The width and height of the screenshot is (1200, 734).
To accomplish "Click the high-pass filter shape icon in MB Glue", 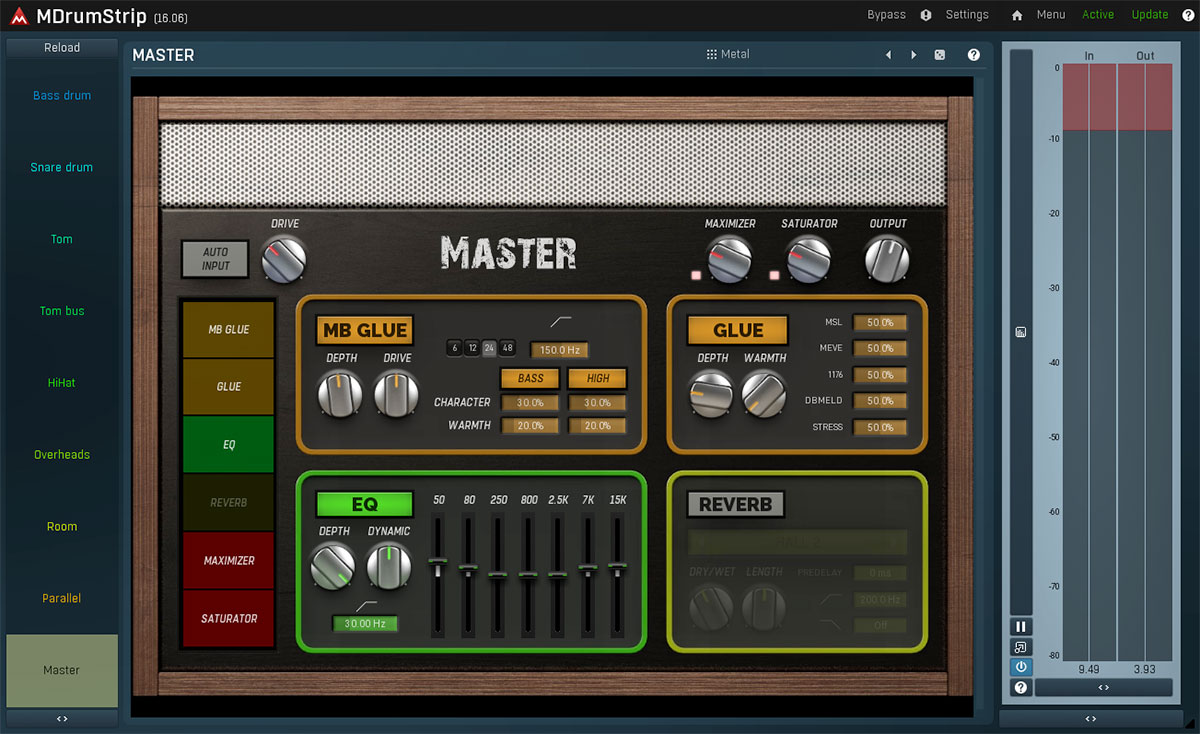I will (x=560, y=321).
